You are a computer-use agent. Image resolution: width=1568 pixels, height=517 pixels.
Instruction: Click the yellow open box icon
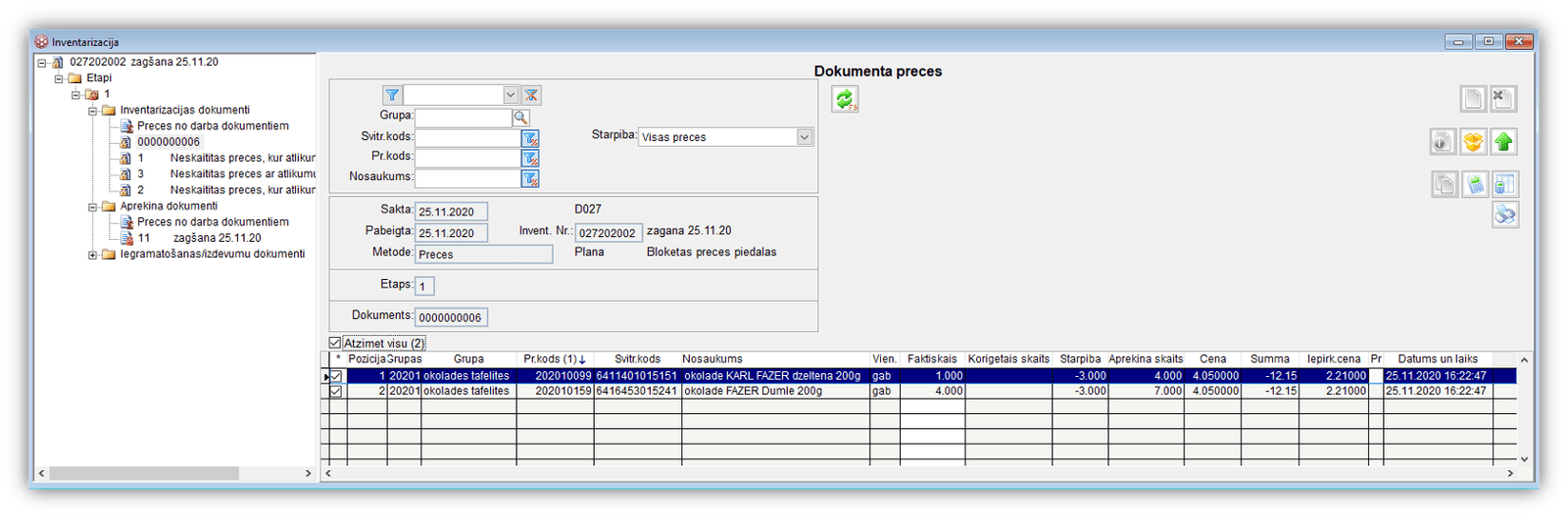click(1472, 142)
